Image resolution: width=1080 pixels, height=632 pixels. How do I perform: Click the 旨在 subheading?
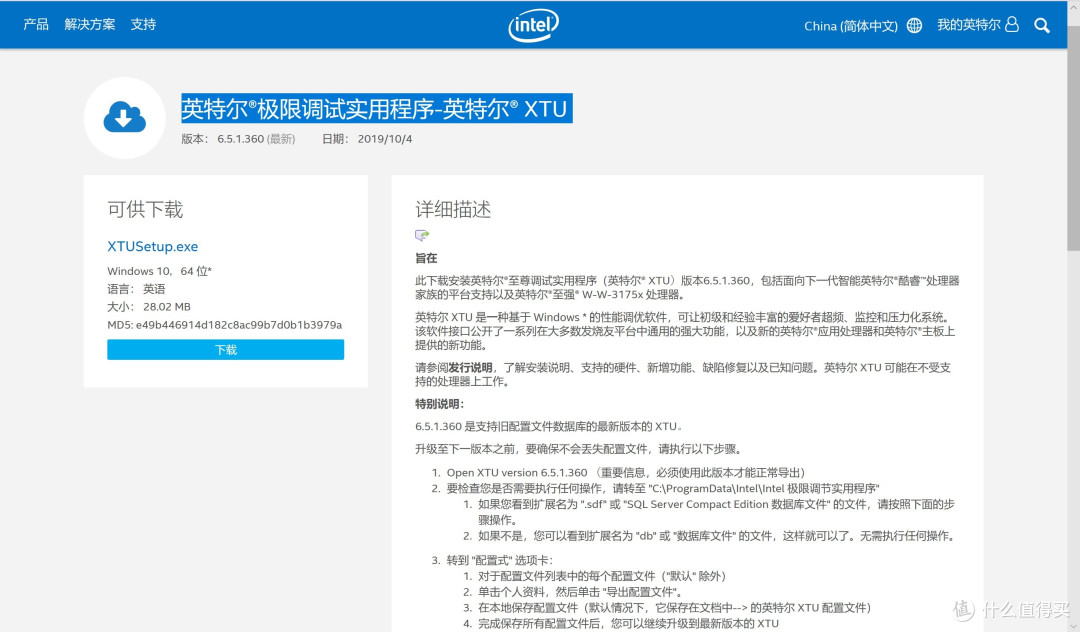coord(426,258)
